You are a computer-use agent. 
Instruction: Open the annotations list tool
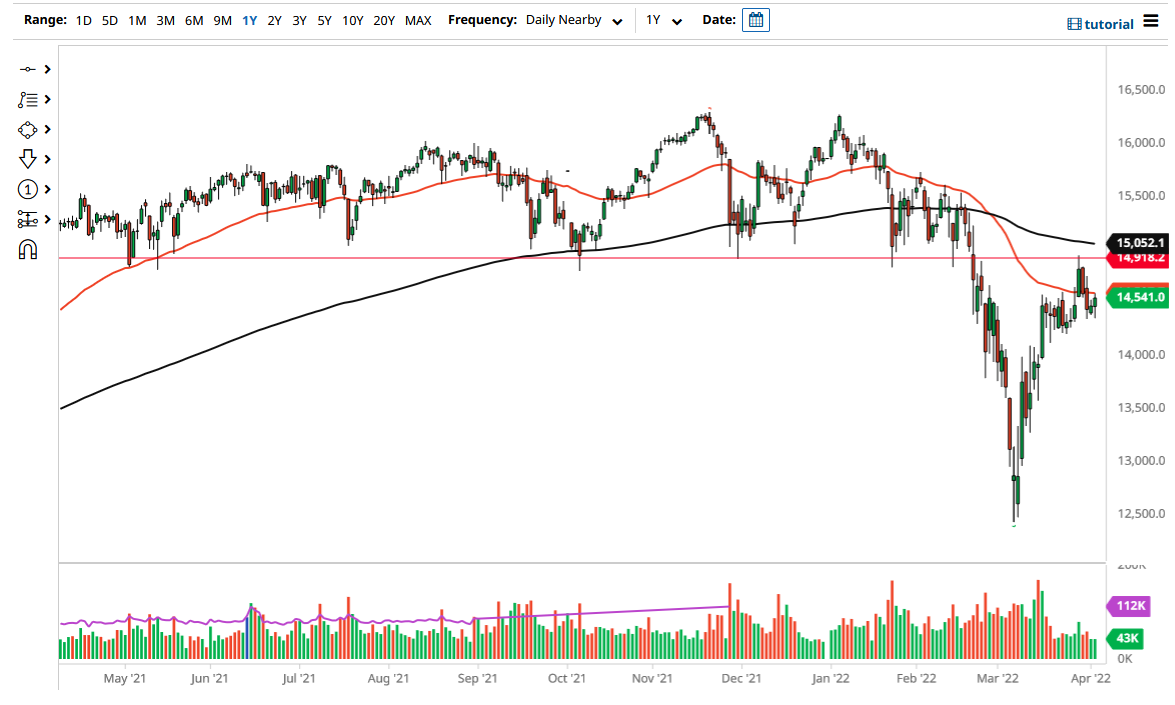coord(28,99)
